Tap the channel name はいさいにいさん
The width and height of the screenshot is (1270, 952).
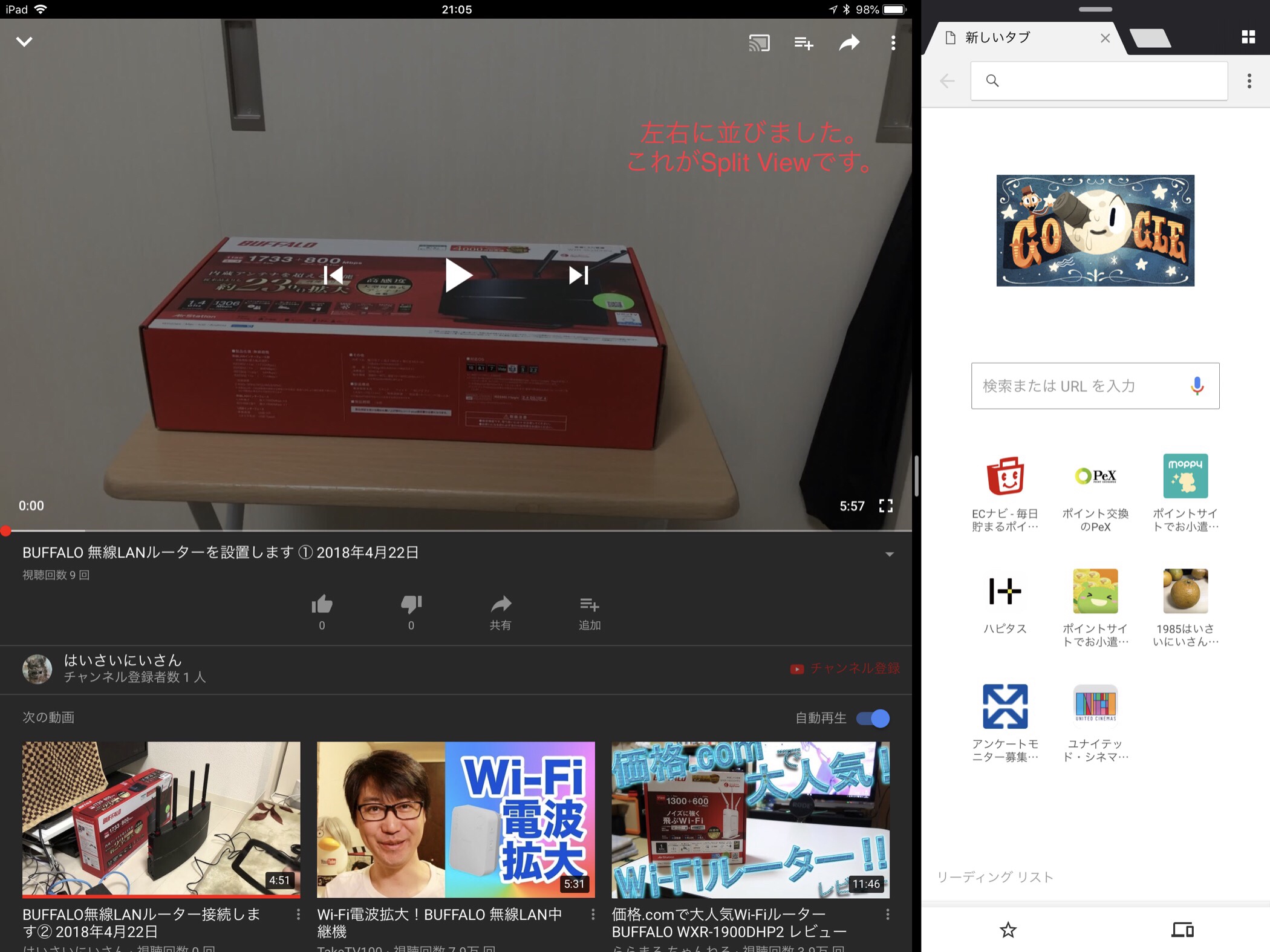tap(123, 660)
